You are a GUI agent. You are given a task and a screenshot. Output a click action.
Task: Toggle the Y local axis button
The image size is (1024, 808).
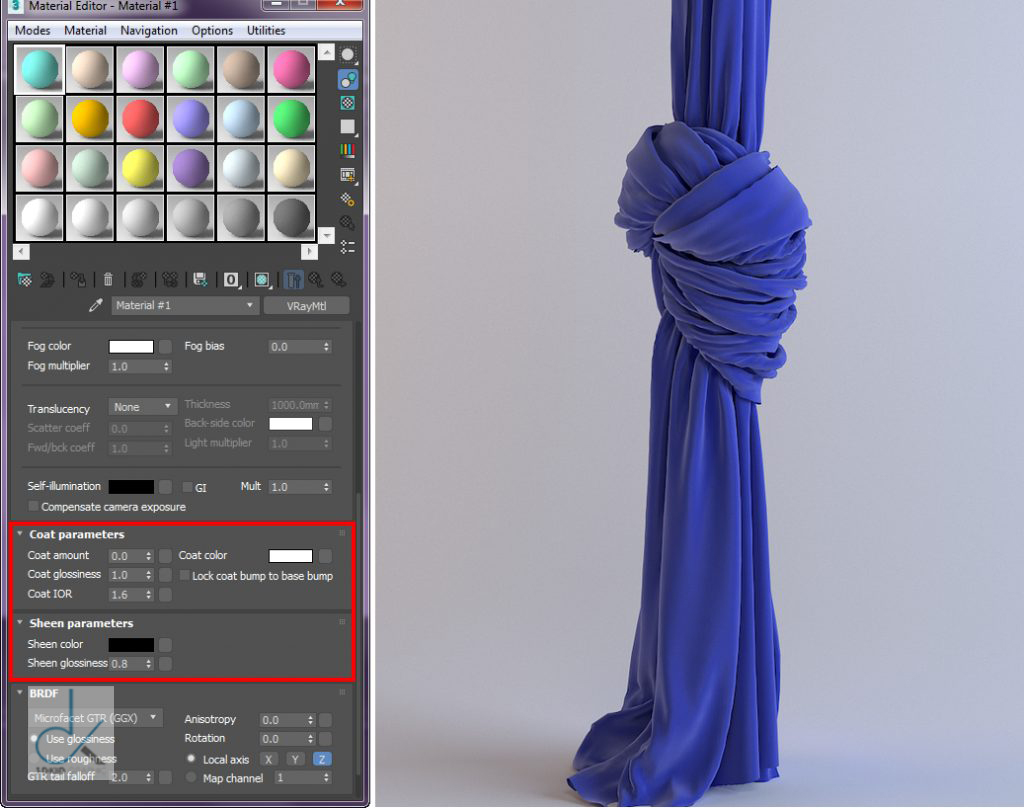(295, 759)
